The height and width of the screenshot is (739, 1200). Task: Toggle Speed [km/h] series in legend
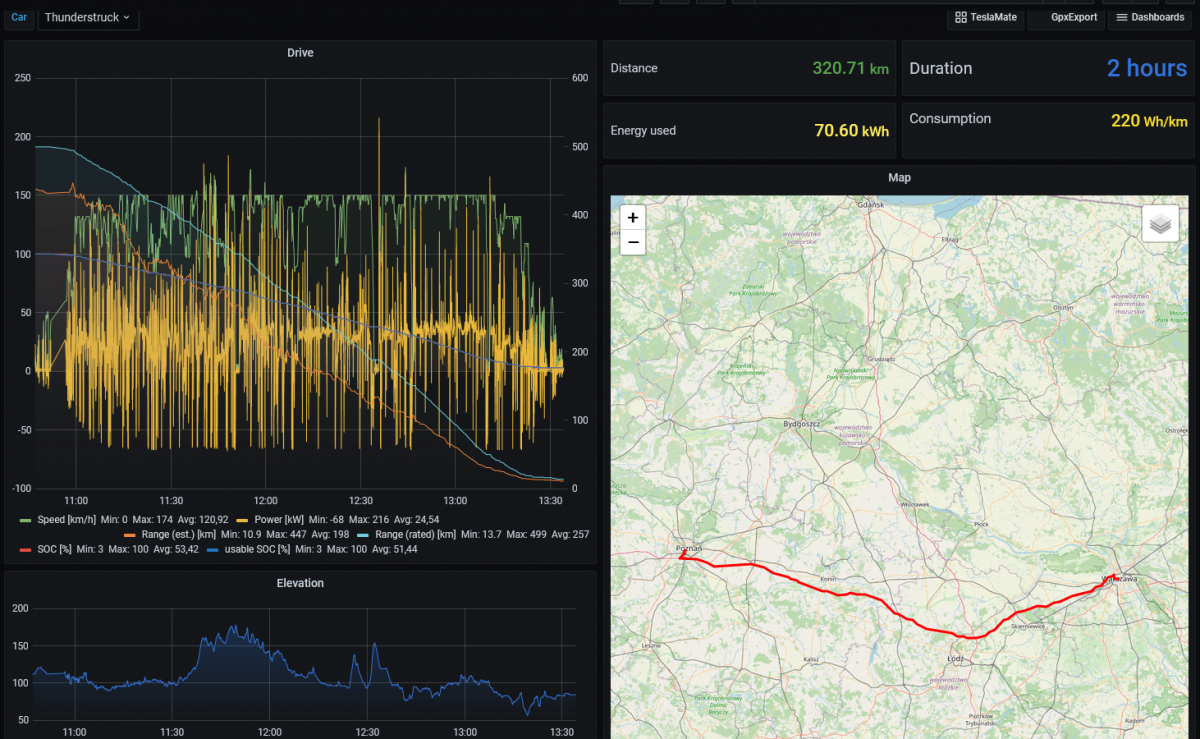click(x=64, y=520)
